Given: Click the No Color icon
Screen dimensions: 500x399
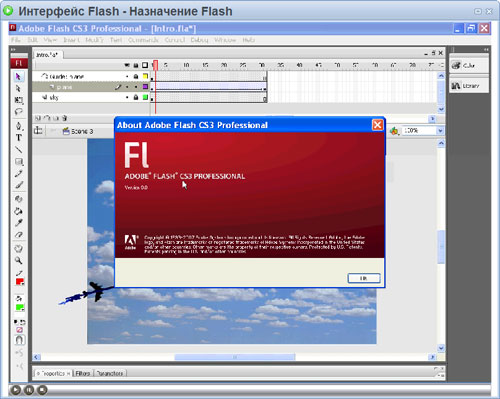Looking at the screenshot, I should click(19, 330).
